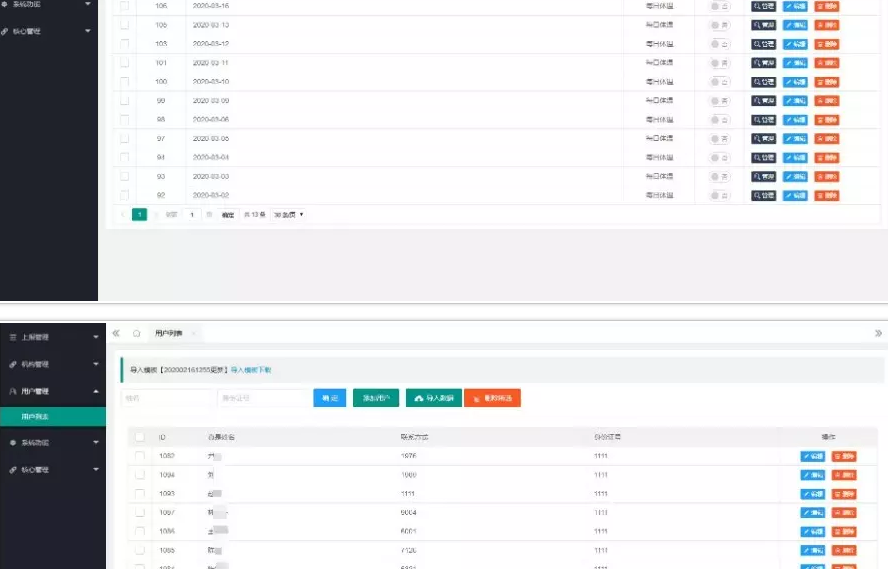The image size is (888, 569).
Task: Check the select-all checkbox in user table header
Action: point(140,437)
